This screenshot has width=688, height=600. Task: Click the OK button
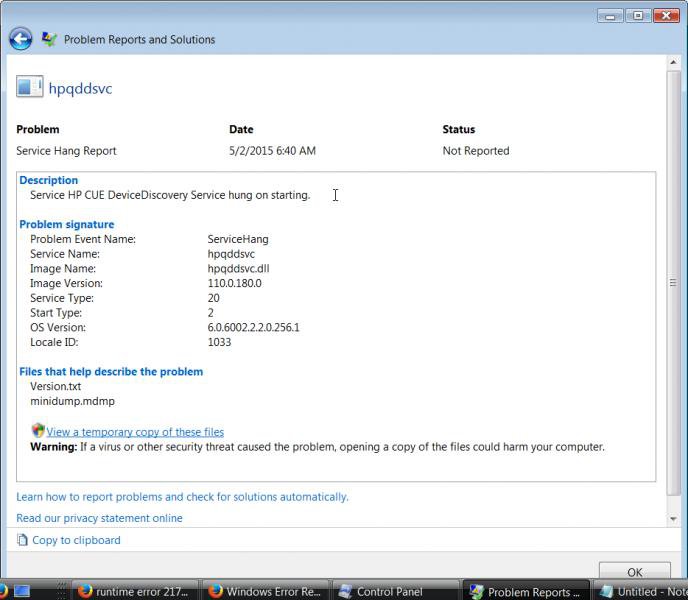[x=634, y=571]
